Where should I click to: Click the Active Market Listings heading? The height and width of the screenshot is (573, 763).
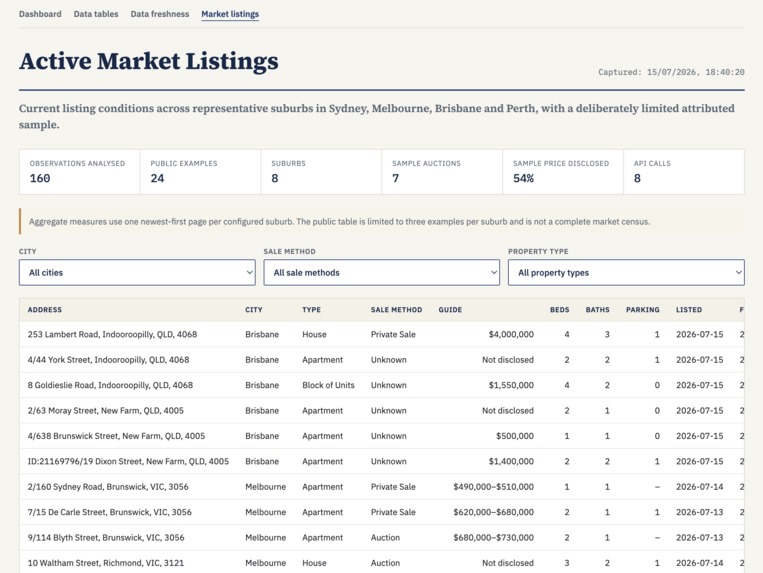coord(149,61)
